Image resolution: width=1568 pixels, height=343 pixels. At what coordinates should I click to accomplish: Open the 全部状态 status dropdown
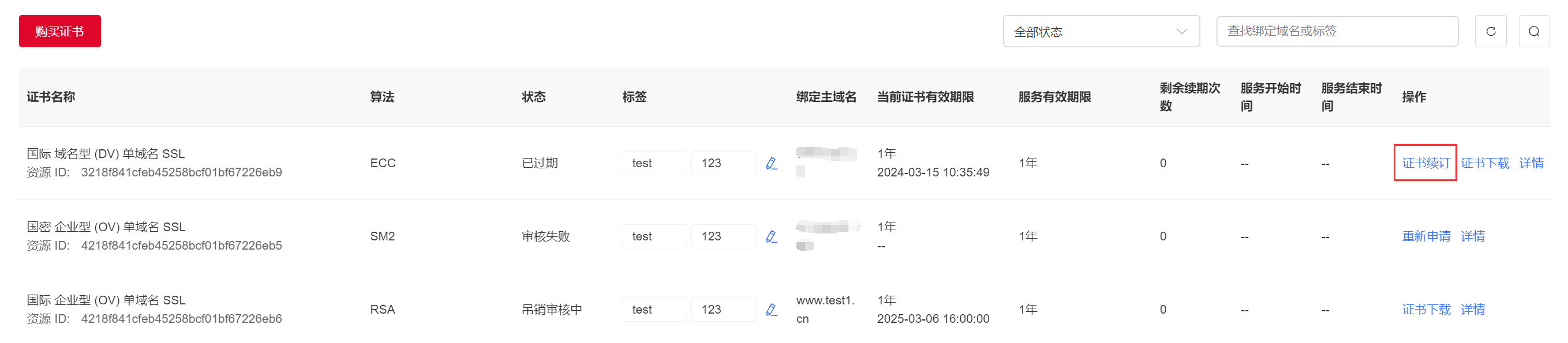pyautogui.click(x=1101, y=31)
